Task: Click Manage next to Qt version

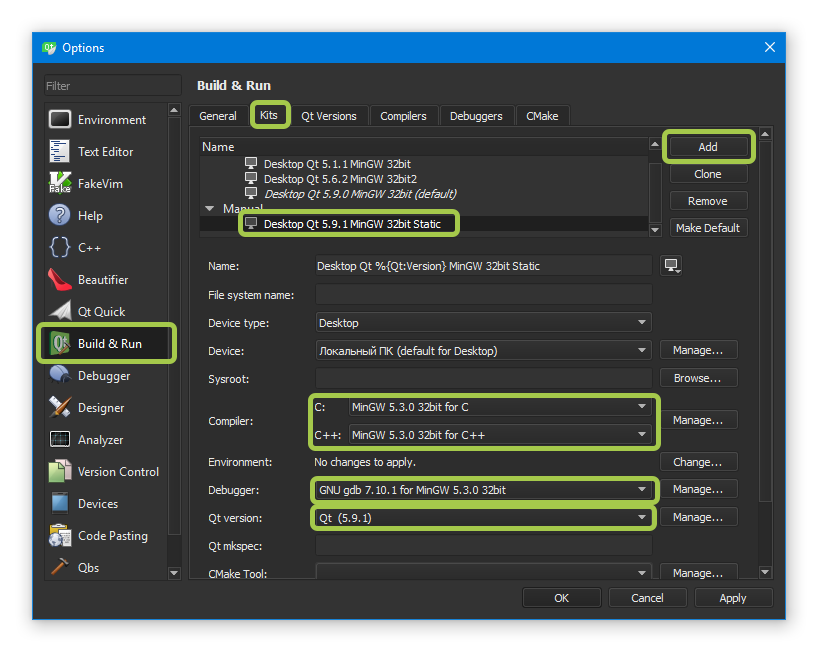Action: (x=698, y=517)
